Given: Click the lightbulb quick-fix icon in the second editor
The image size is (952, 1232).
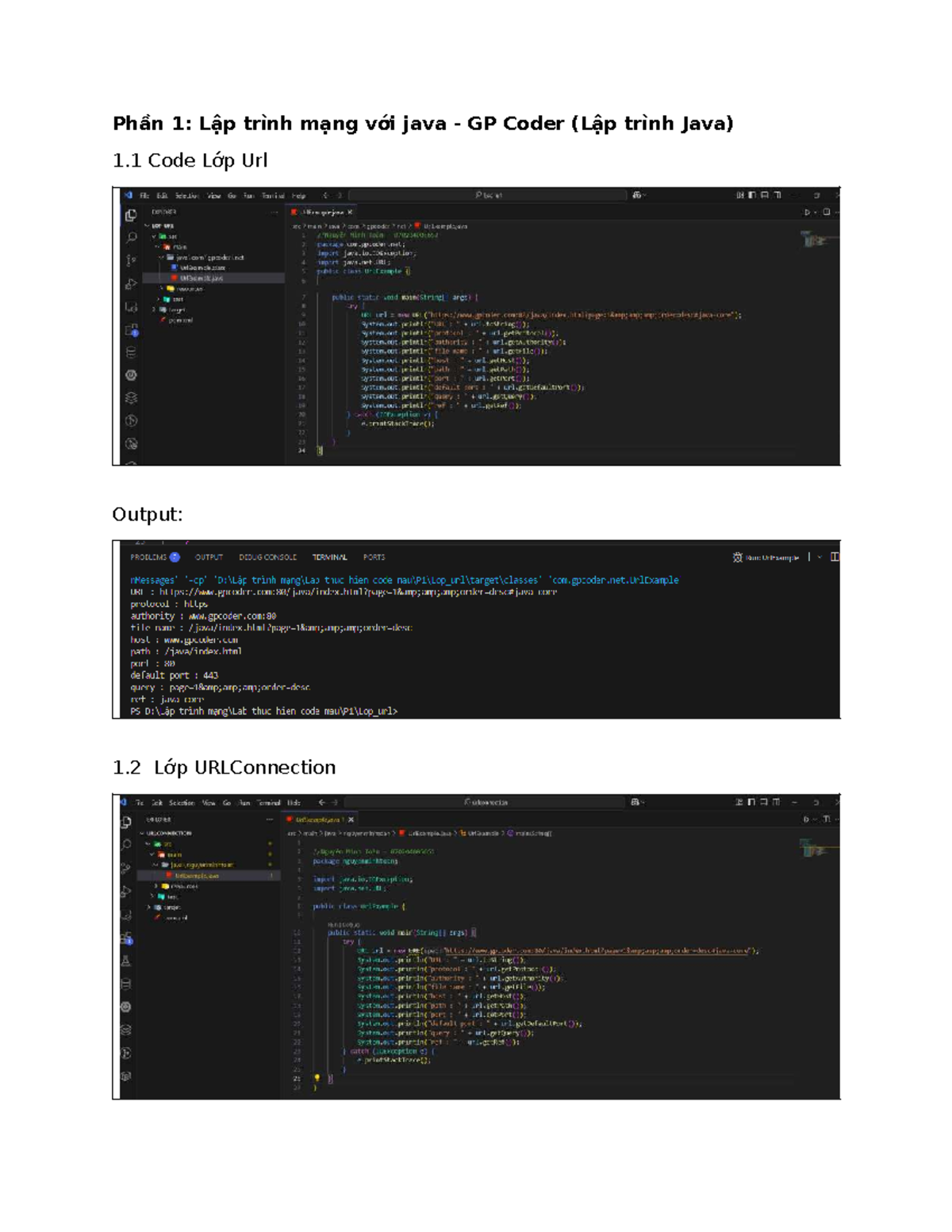Looking at the screenshot, I should (317, 1078).
